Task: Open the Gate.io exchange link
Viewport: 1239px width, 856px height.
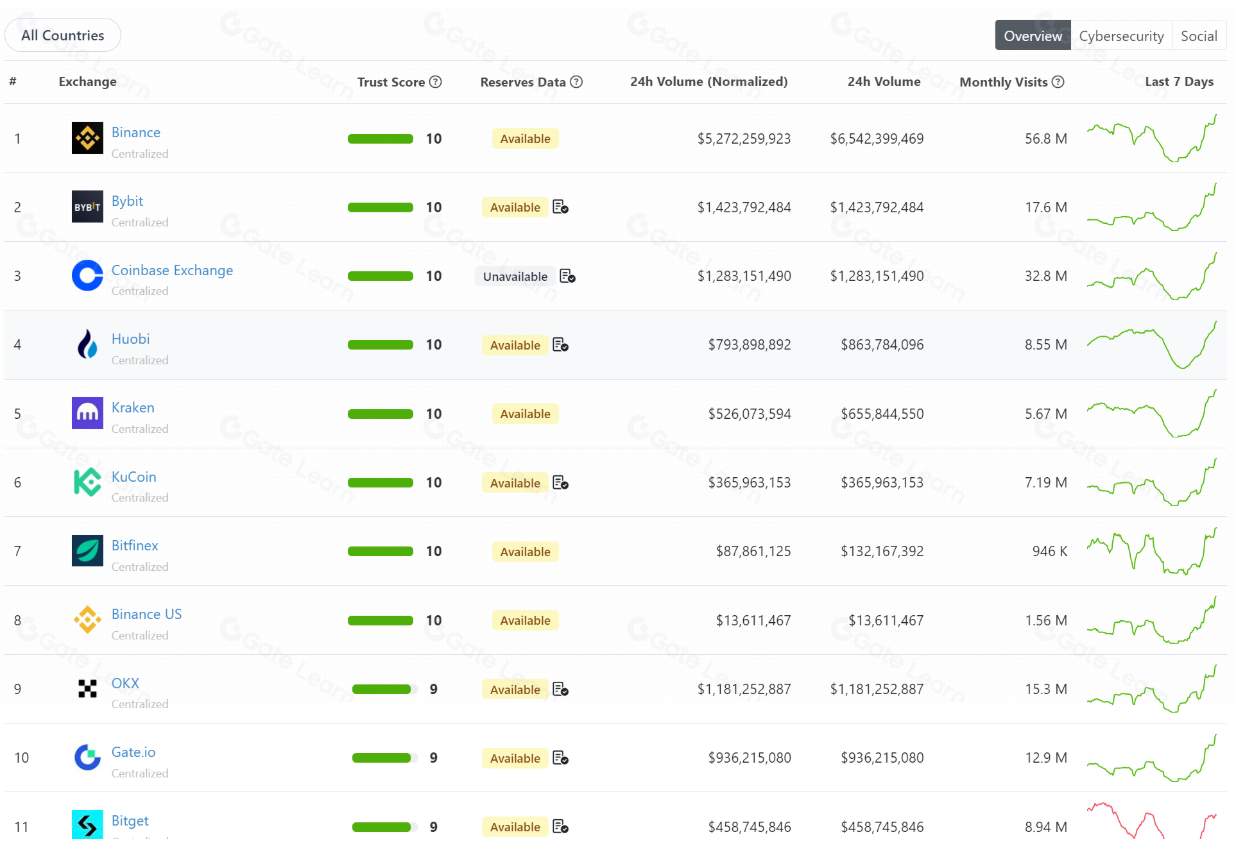Action: pos(133,752)
